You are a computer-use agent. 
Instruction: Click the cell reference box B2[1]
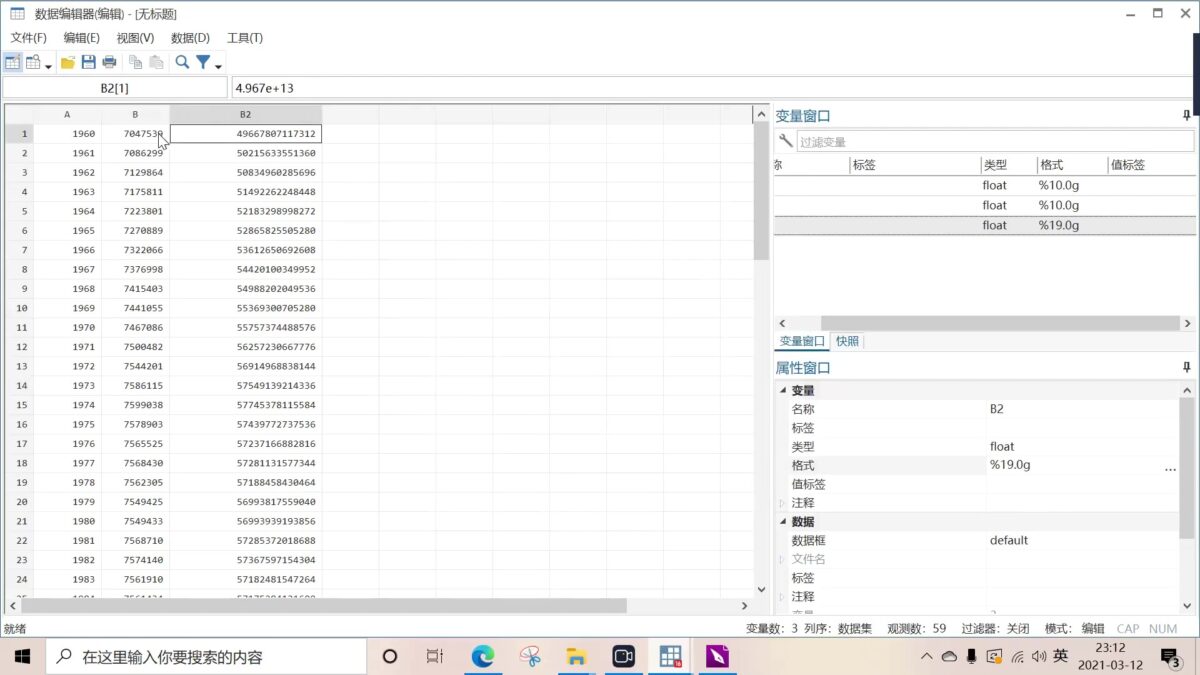pyautogui.click(x=115, y=88)
